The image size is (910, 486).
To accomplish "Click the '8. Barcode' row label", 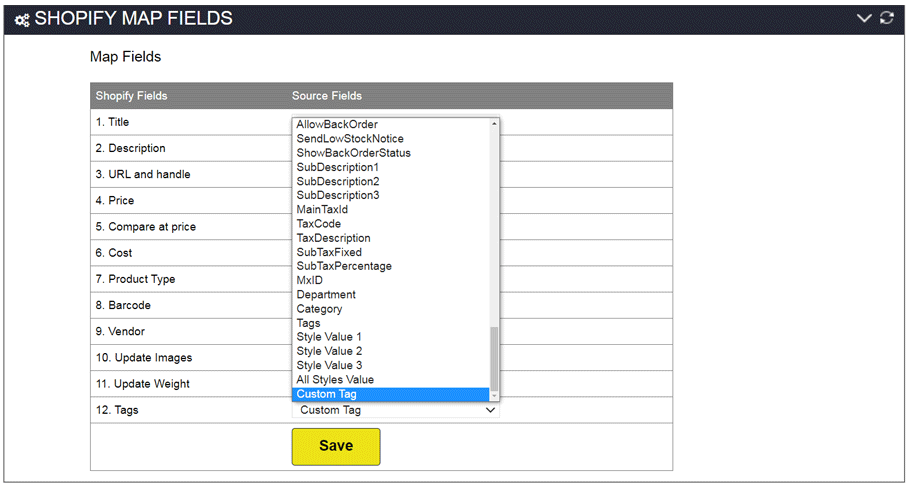I will [x=123, y=305].
